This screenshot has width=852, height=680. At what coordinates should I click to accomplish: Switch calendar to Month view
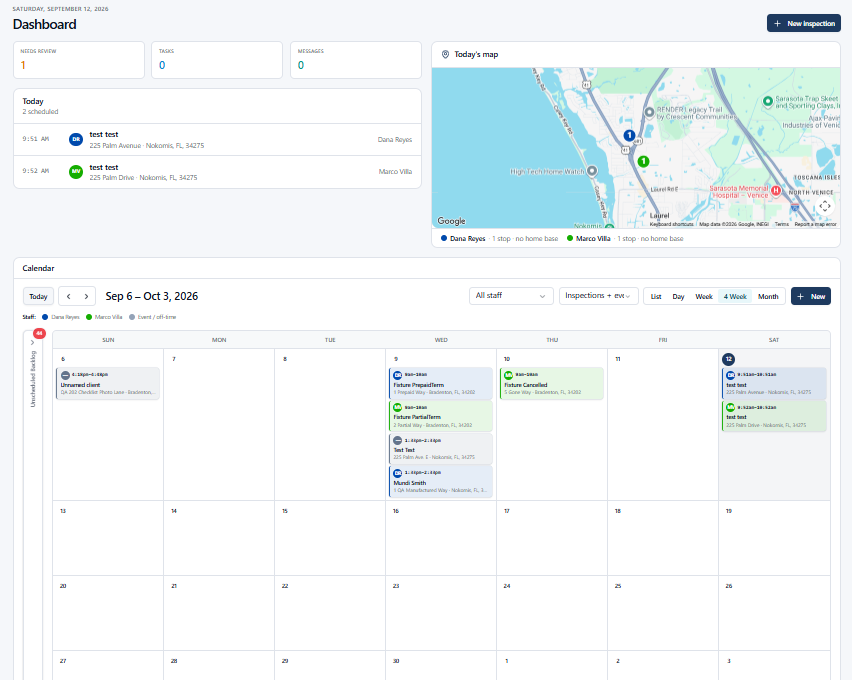tap(768, 296)
